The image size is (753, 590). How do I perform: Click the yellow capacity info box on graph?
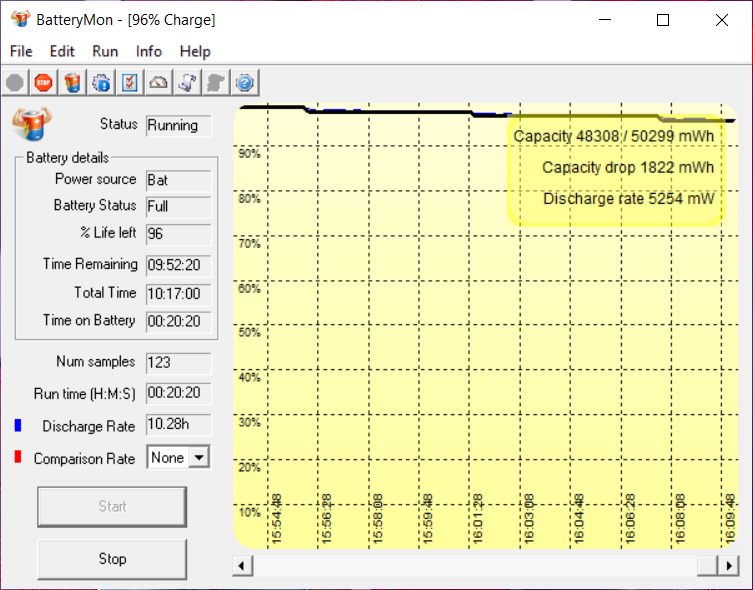click(x=615, y=168)
